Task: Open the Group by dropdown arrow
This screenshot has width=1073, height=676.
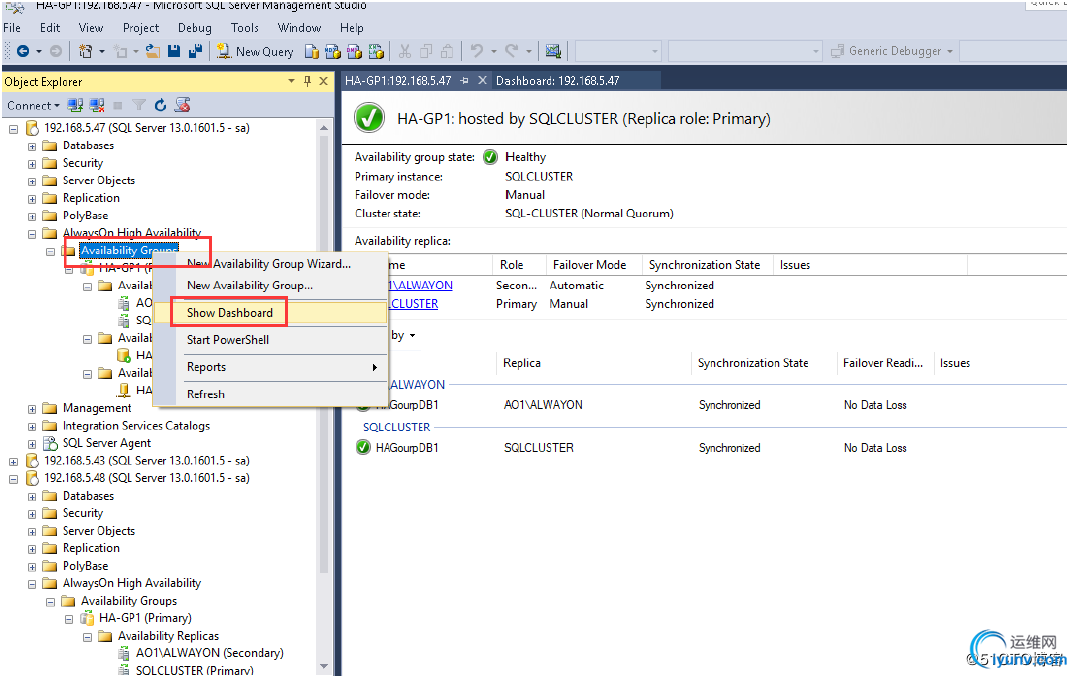Action: (x=412, y=335)
